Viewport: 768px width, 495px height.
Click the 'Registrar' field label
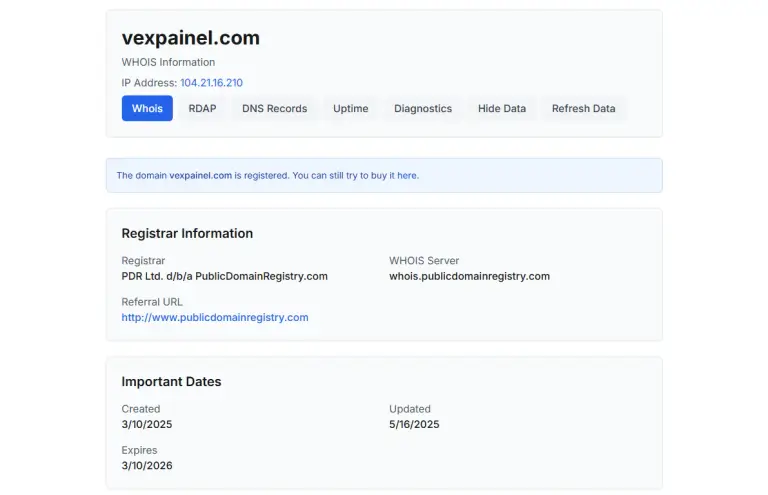[x=143, y=260]
